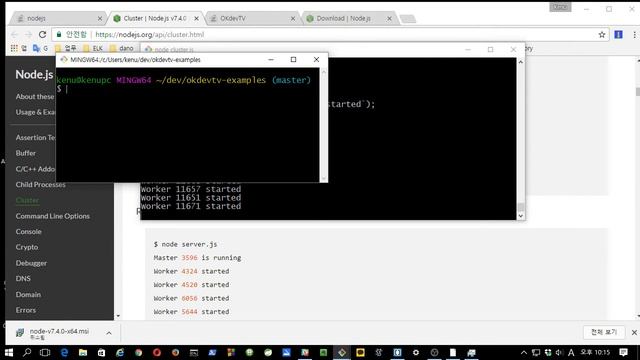Open Windows search from taskbar

pyautogui.click(x=27, y=352)
